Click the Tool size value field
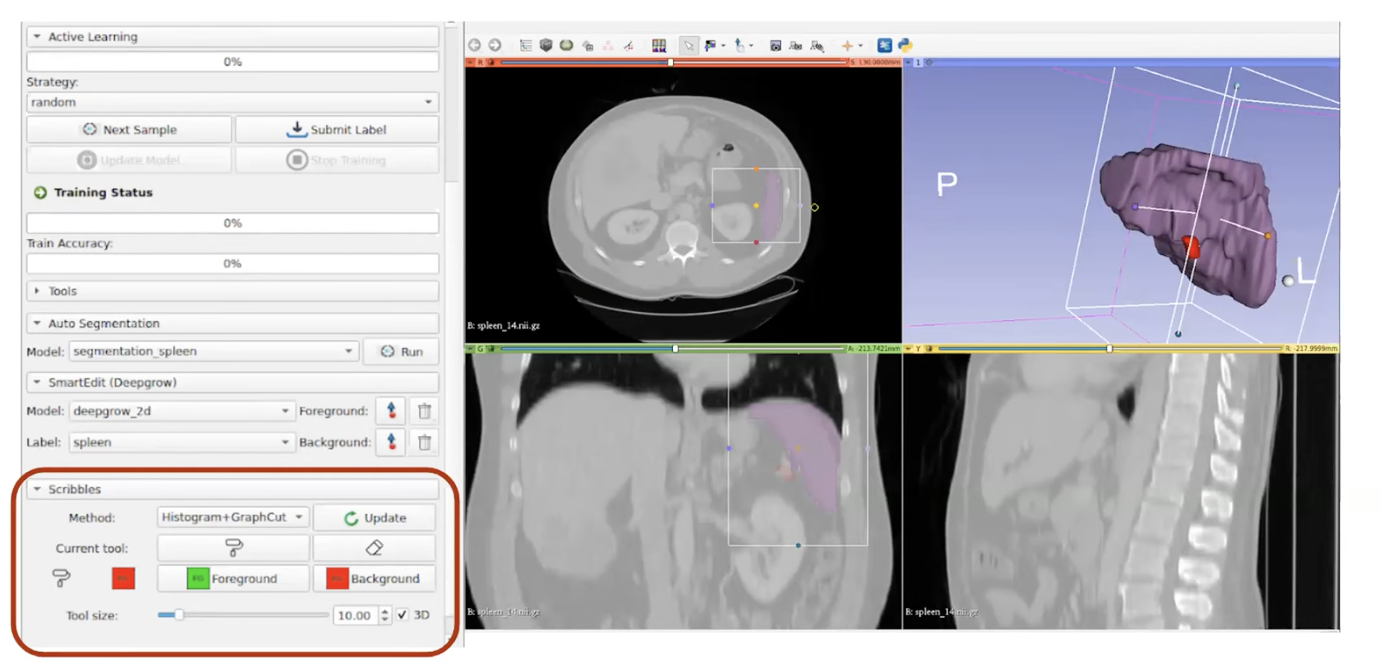 (355, 616)
